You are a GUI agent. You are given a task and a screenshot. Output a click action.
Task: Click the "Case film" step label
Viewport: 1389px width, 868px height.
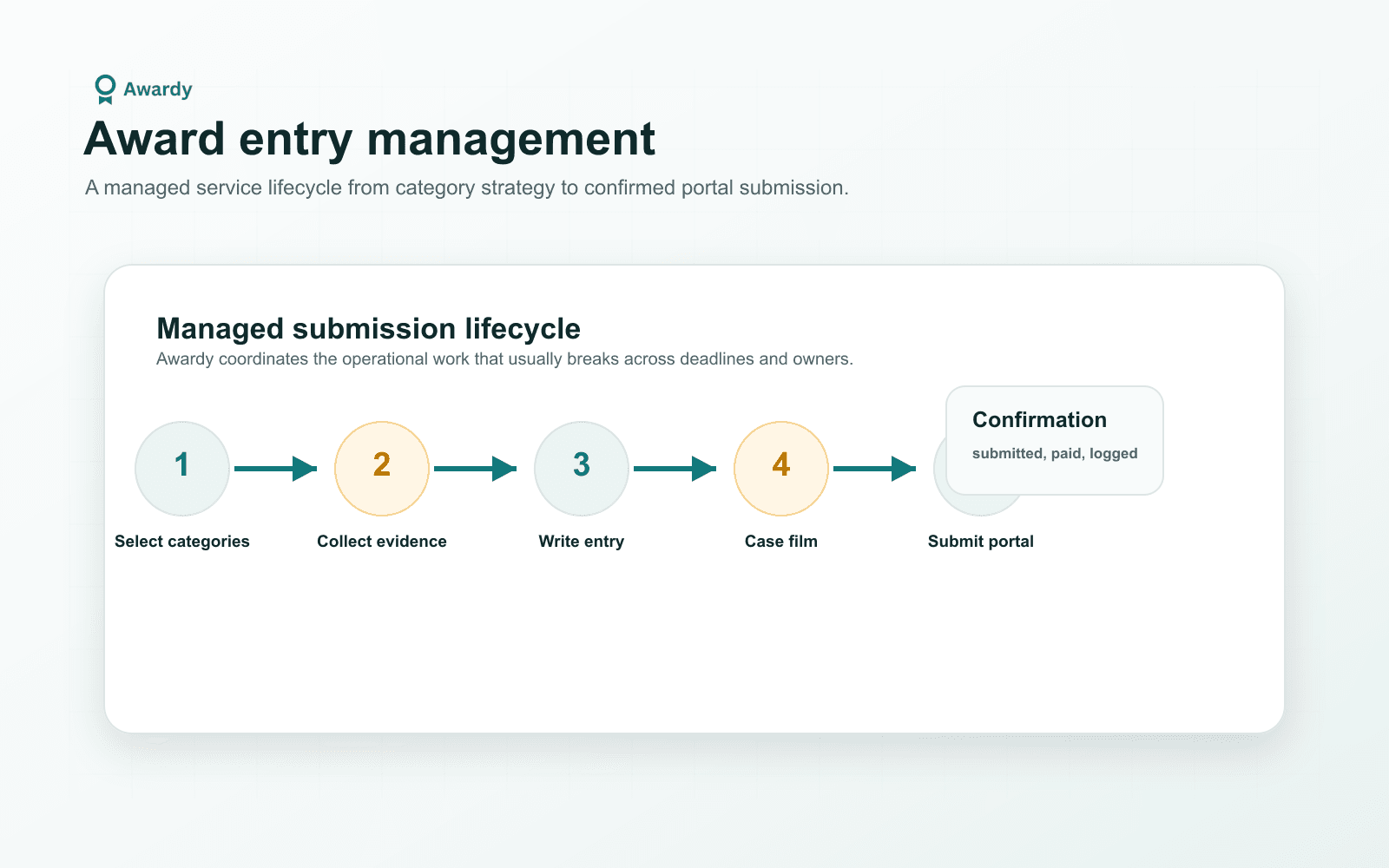[781, 542]
